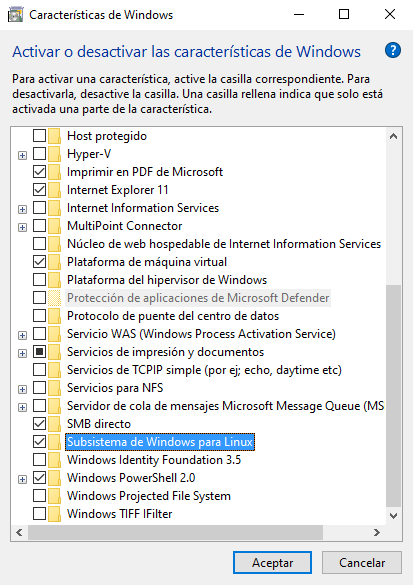
Task: Click the Windows Features title bar icon
Action: tap(15, 15)
